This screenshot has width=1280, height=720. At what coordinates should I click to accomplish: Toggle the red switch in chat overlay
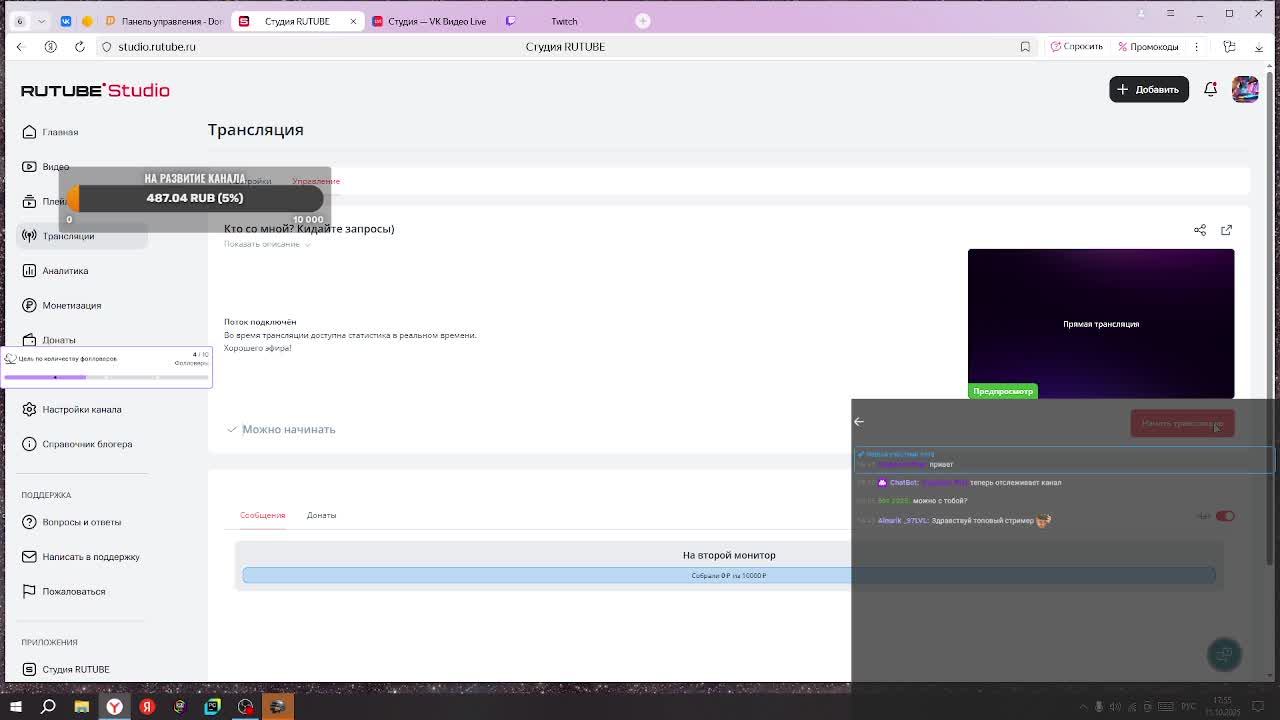pos(1225,516)
